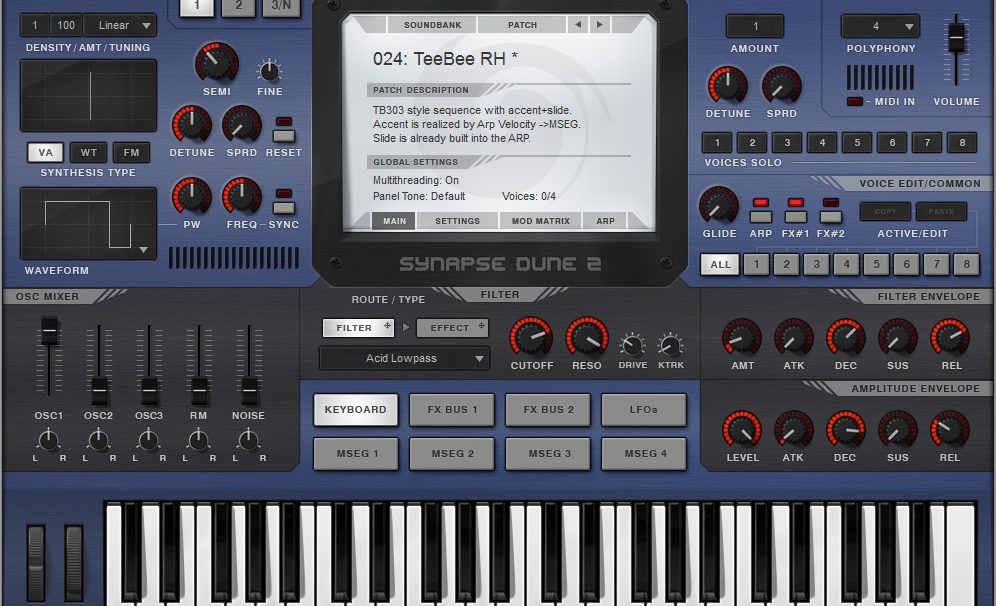Toggle the oscillator RESET switch

(283, 135)
